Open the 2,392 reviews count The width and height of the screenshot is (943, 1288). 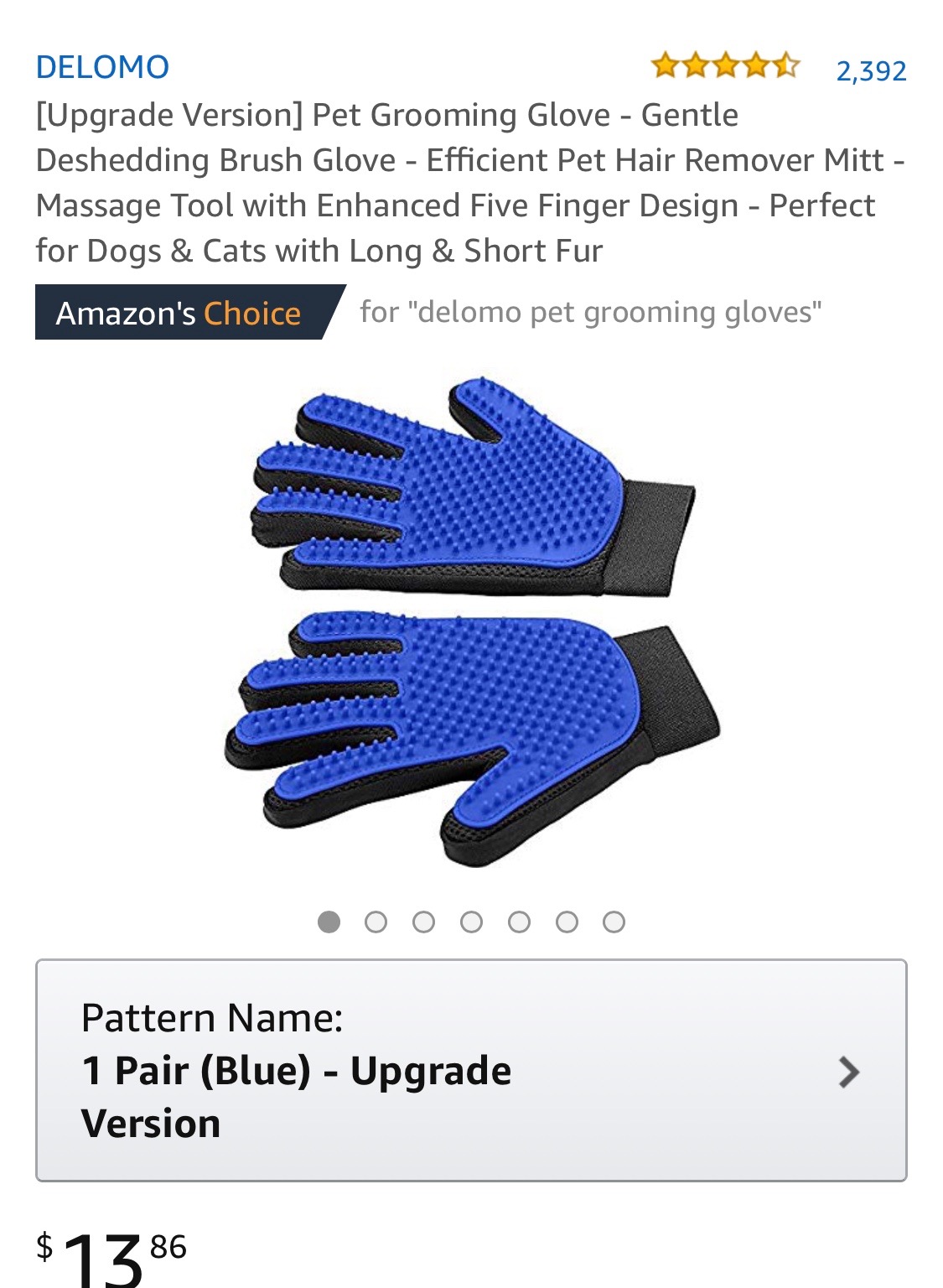click(x=871, y=70)
